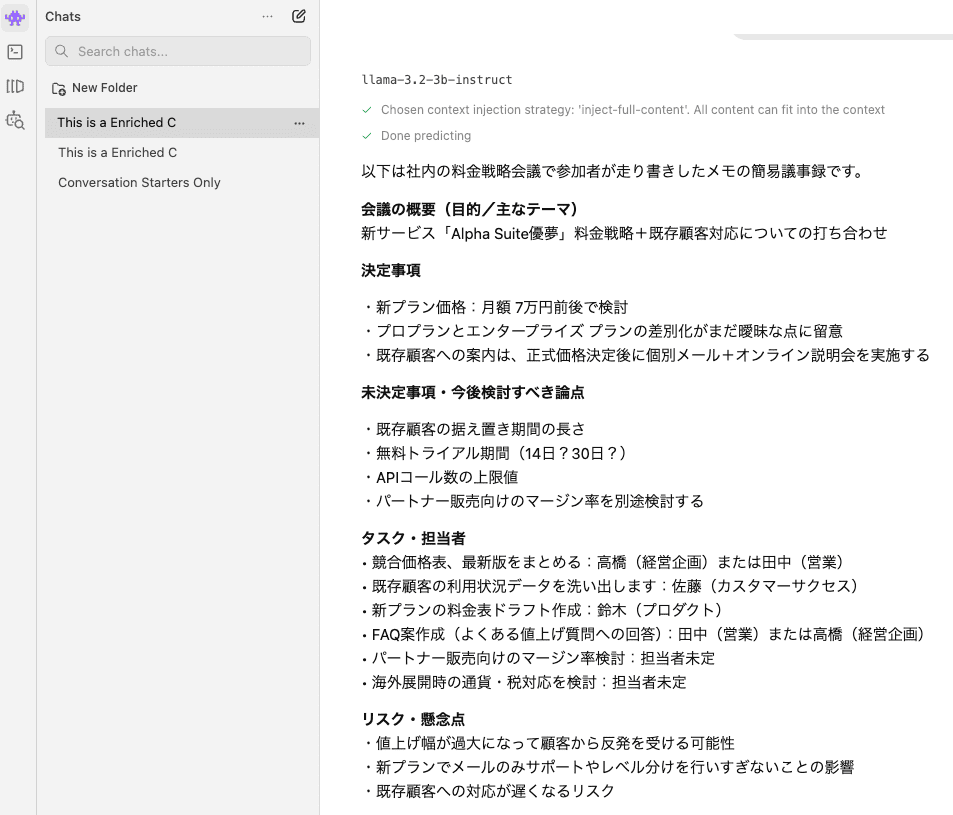Click the line '新プランの料金表ドラフト作成：鈴木（プロダクト）'
This screenshot has height=815, width=953.
point(543,610)
